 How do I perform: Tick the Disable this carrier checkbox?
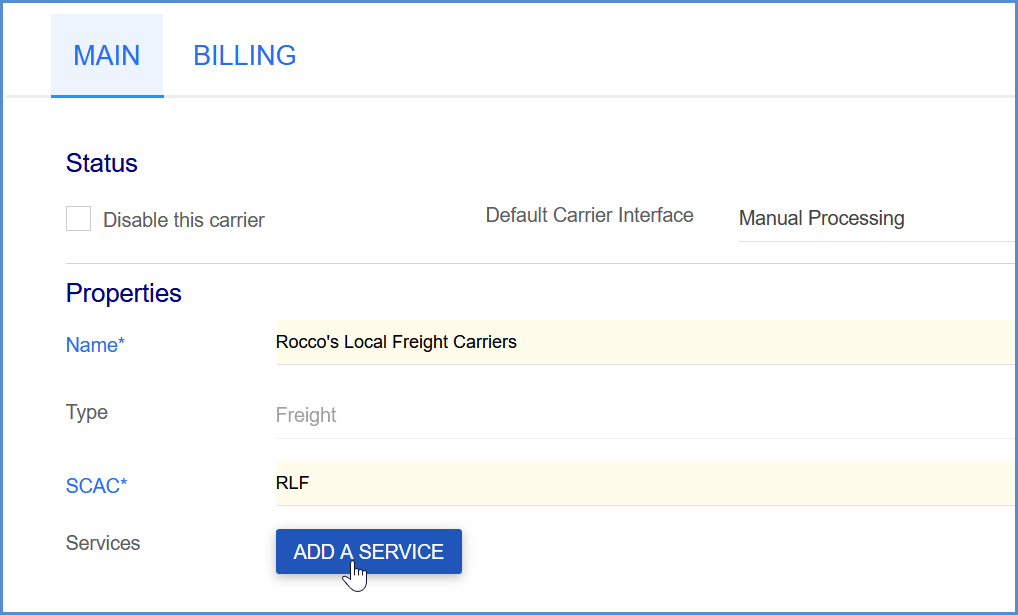(x=79, y=219)
